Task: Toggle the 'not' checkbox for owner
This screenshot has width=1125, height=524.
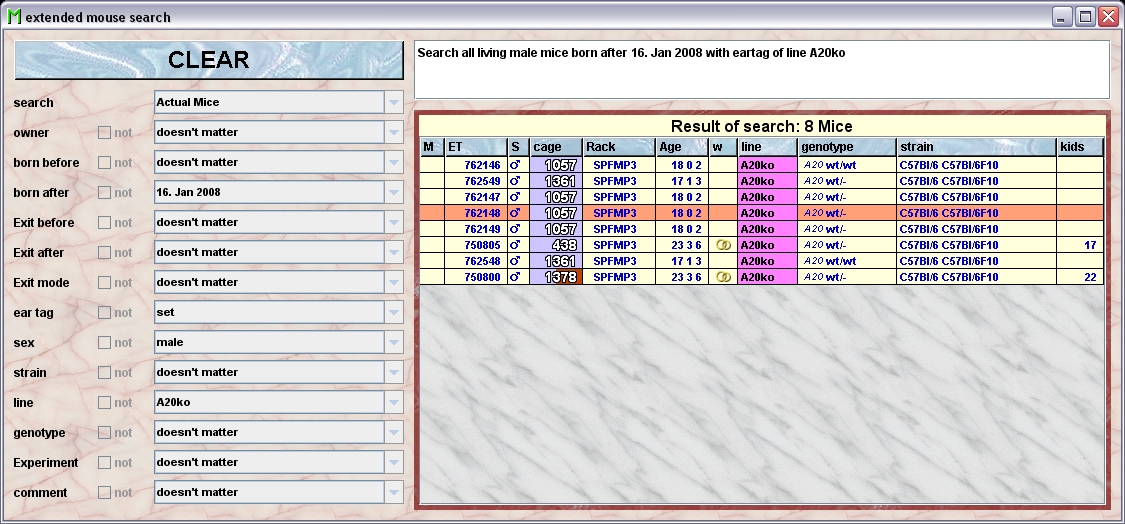Action: (x=104, y=133)
